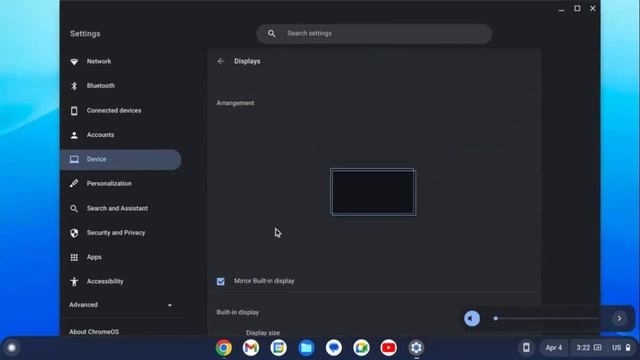Uncheck Mirror Built-in display checkbox
This screenshot has width=640, height=360.
point(221,281)
